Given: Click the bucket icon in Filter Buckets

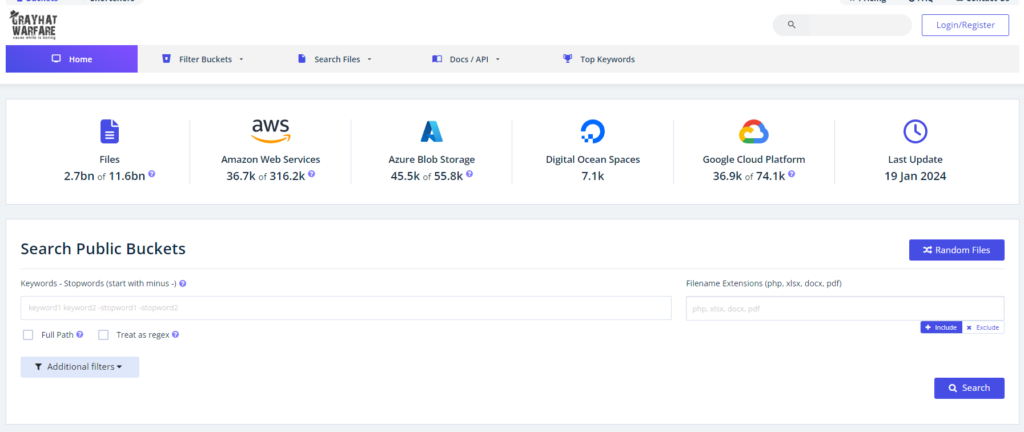Looking at the screenshot, I should (x=166, y=59).
